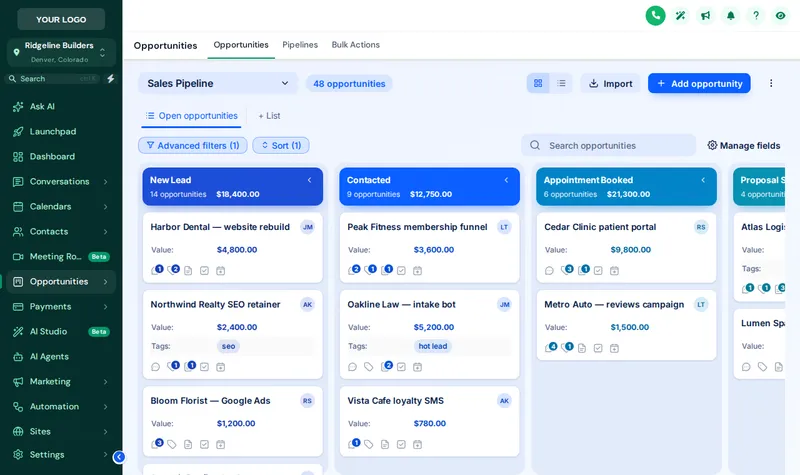Click the help question mark icon
Viewport: 800px width, 475px height.
pyautogui.click(x=756, y=16)
